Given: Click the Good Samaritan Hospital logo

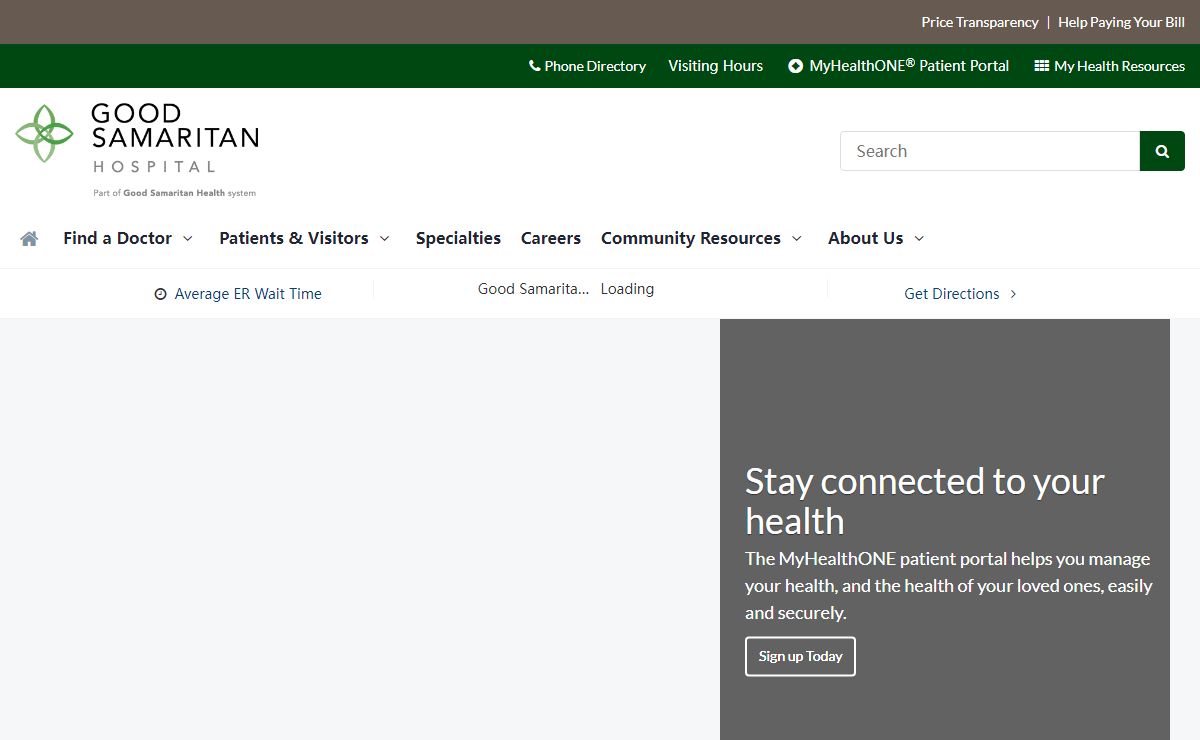Looking at the screenshot, I should (137, 149).
